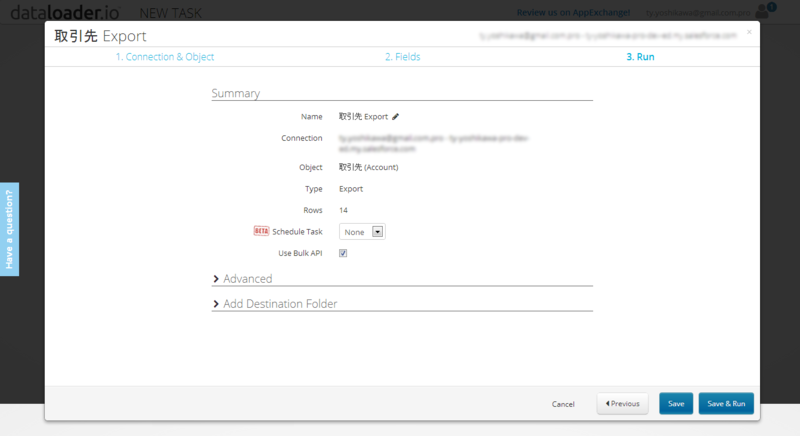Click the Cancel link
Viewport: 800px width, 436px height.
(x=563, y=404)
